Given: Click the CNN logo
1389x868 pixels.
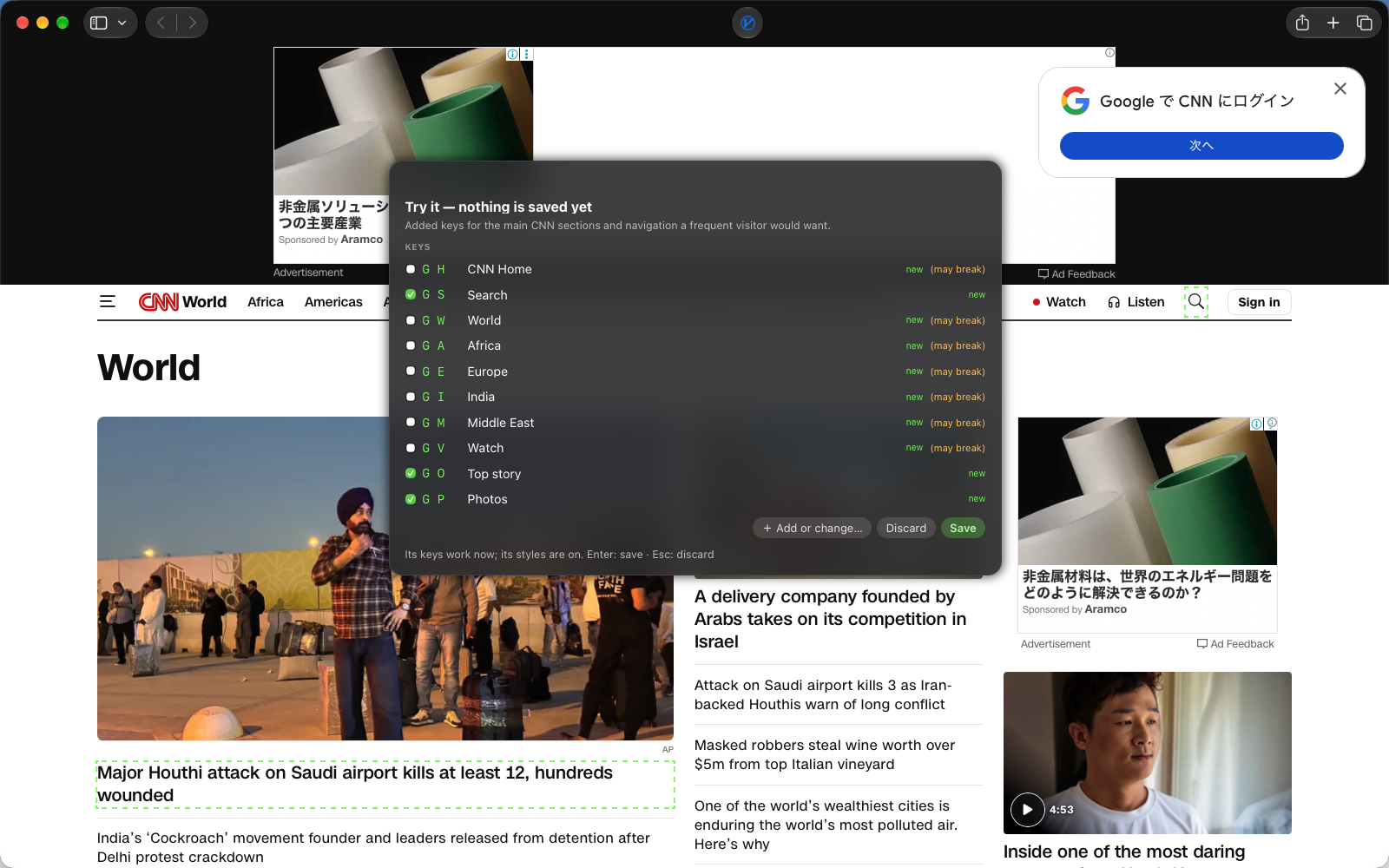Looking at the screenshot, I should (159, 301).
